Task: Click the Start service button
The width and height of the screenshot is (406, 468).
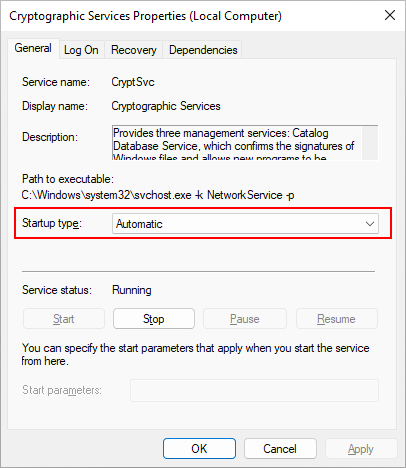Action: point(64,319)
